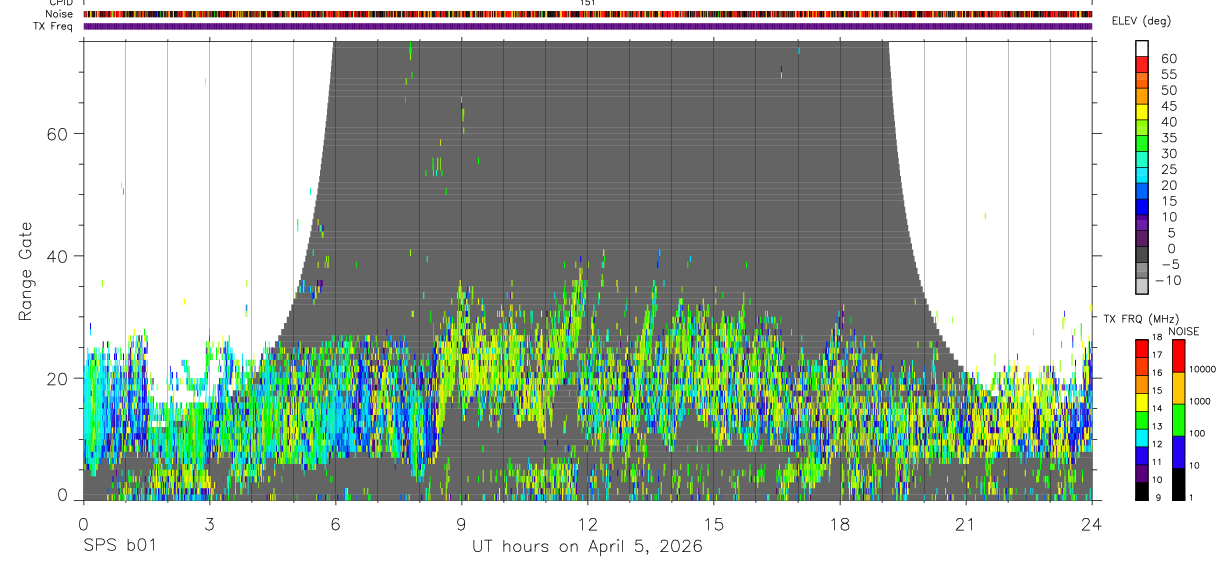The height and width of the screenshot is (567, 1228).
Task: Click the 'ELEV (deg)' color bar title
Action: click(1142, 21)
